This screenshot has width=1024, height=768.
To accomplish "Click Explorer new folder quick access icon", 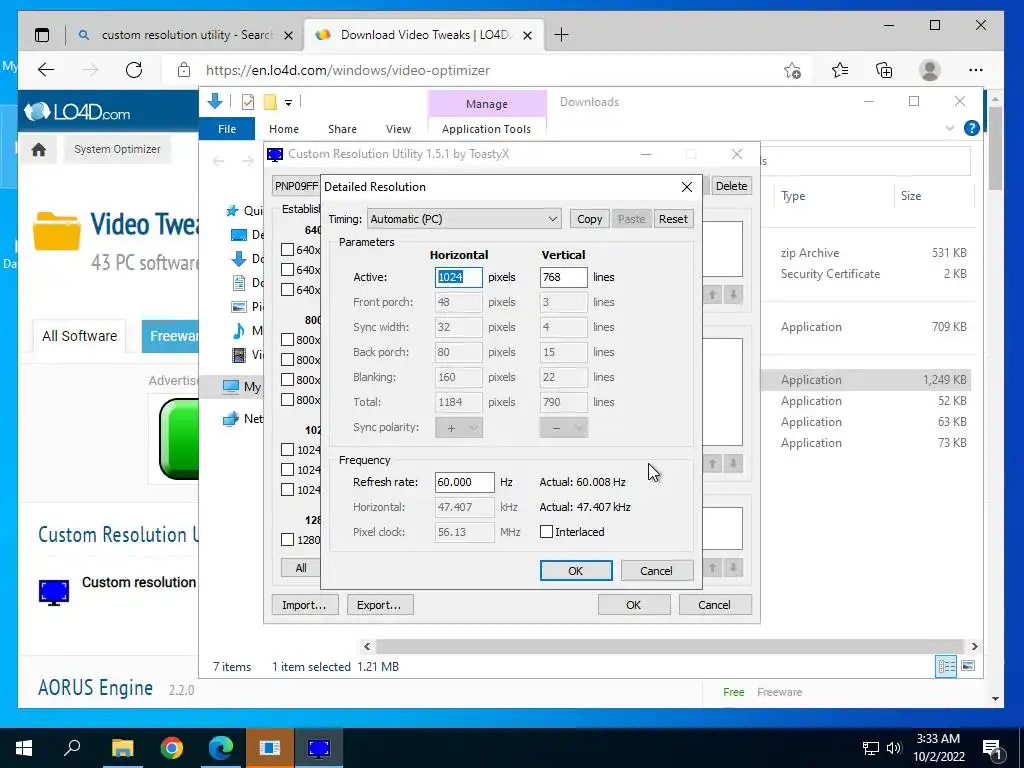I will pos(270,102).
